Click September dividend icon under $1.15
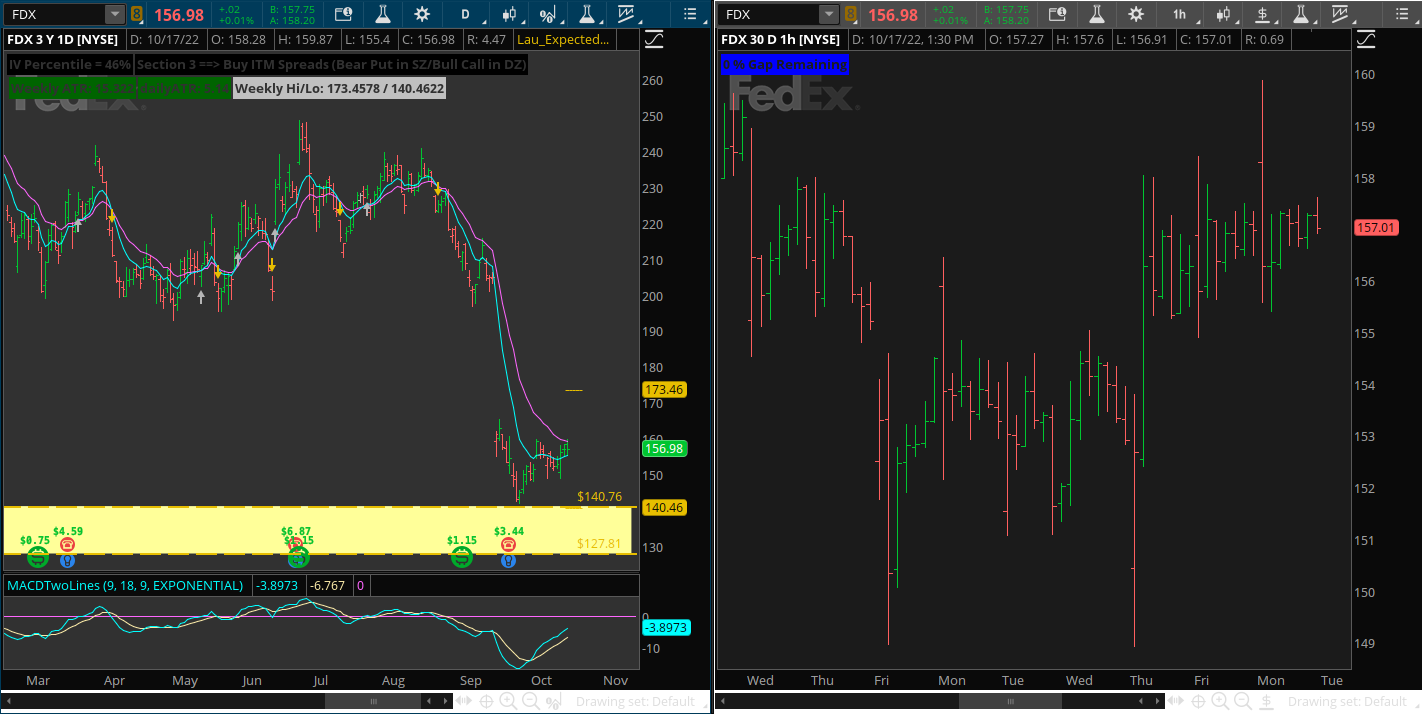Screen dimensions: 1423x714 pos(461,558)
